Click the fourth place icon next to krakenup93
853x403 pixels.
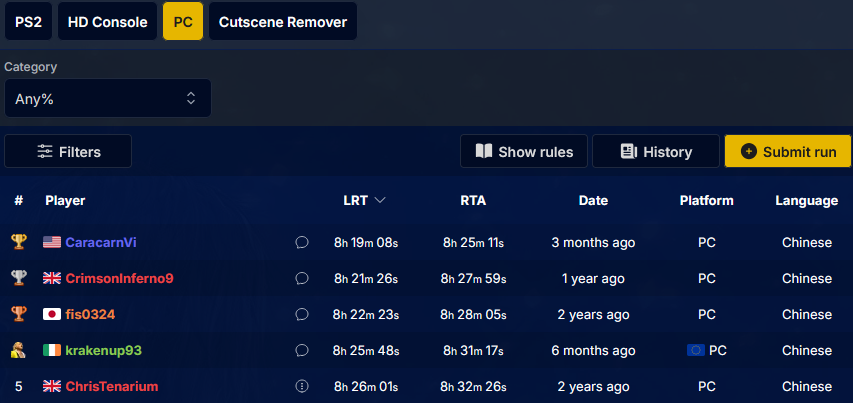(18, 350)
